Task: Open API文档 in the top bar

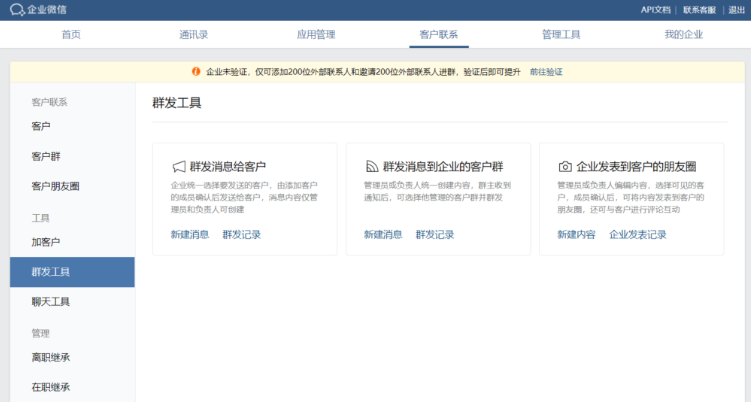Action: pos(656,10)
